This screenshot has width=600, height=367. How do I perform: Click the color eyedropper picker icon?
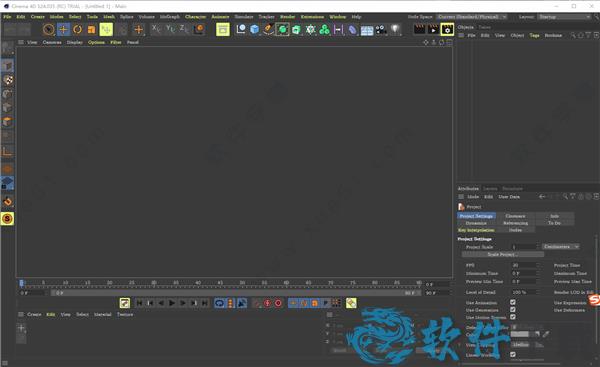pos(546,334)
